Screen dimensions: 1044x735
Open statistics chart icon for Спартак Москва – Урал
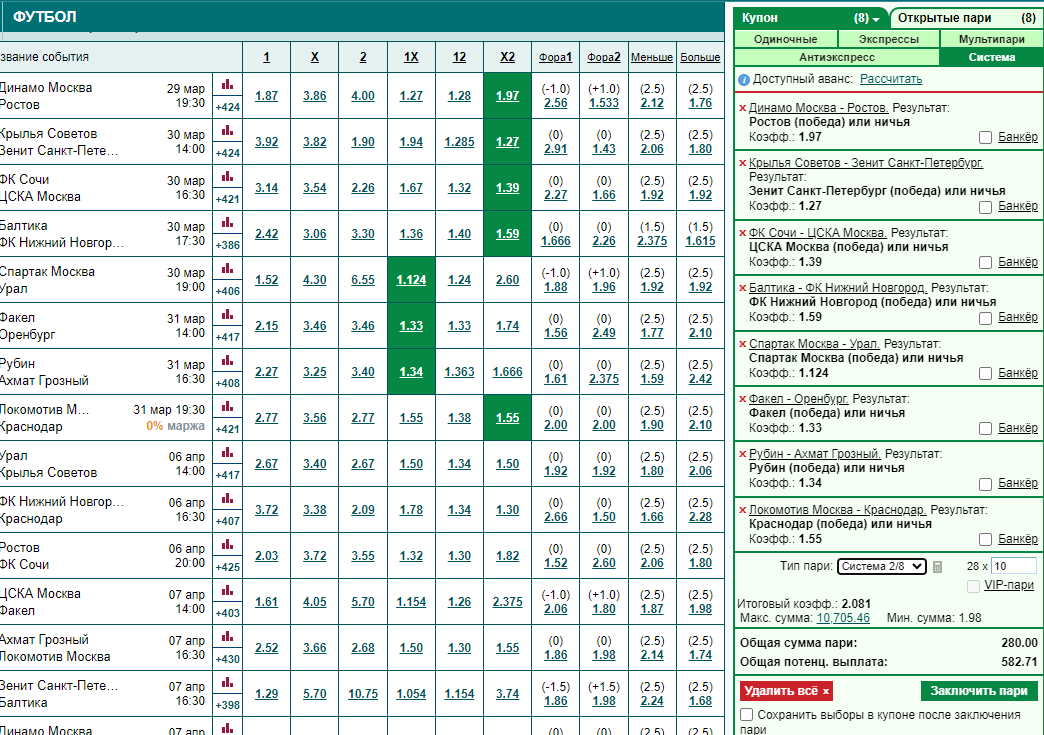click(x=228, y=268)
